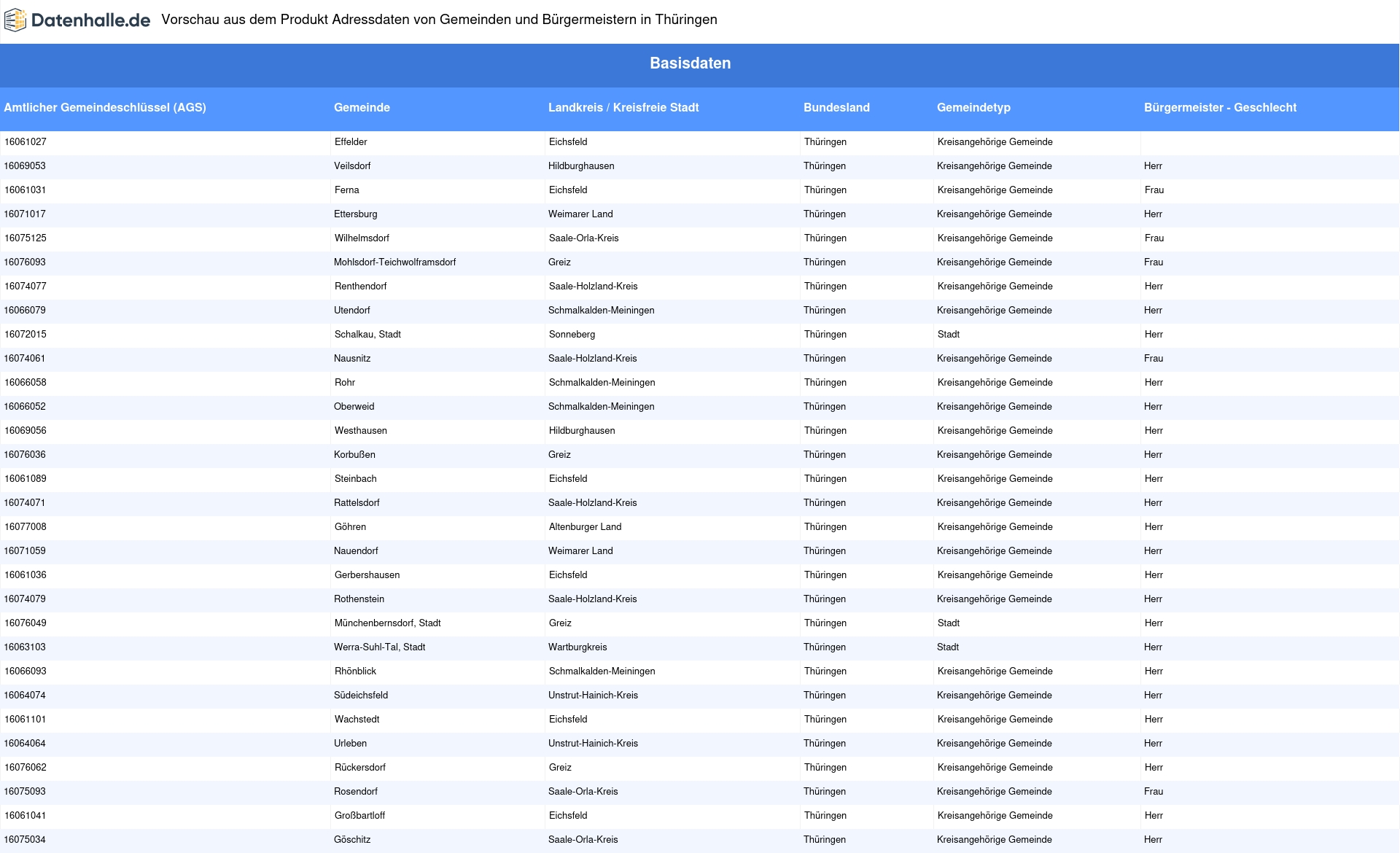
Task: Select the Rückersdorf municipality cell
Action: [360, 768]
